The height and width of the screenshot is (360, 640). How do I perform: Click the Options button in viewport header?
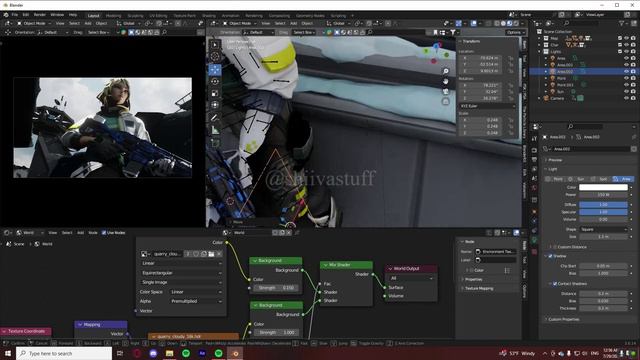(x=515, y=32)
